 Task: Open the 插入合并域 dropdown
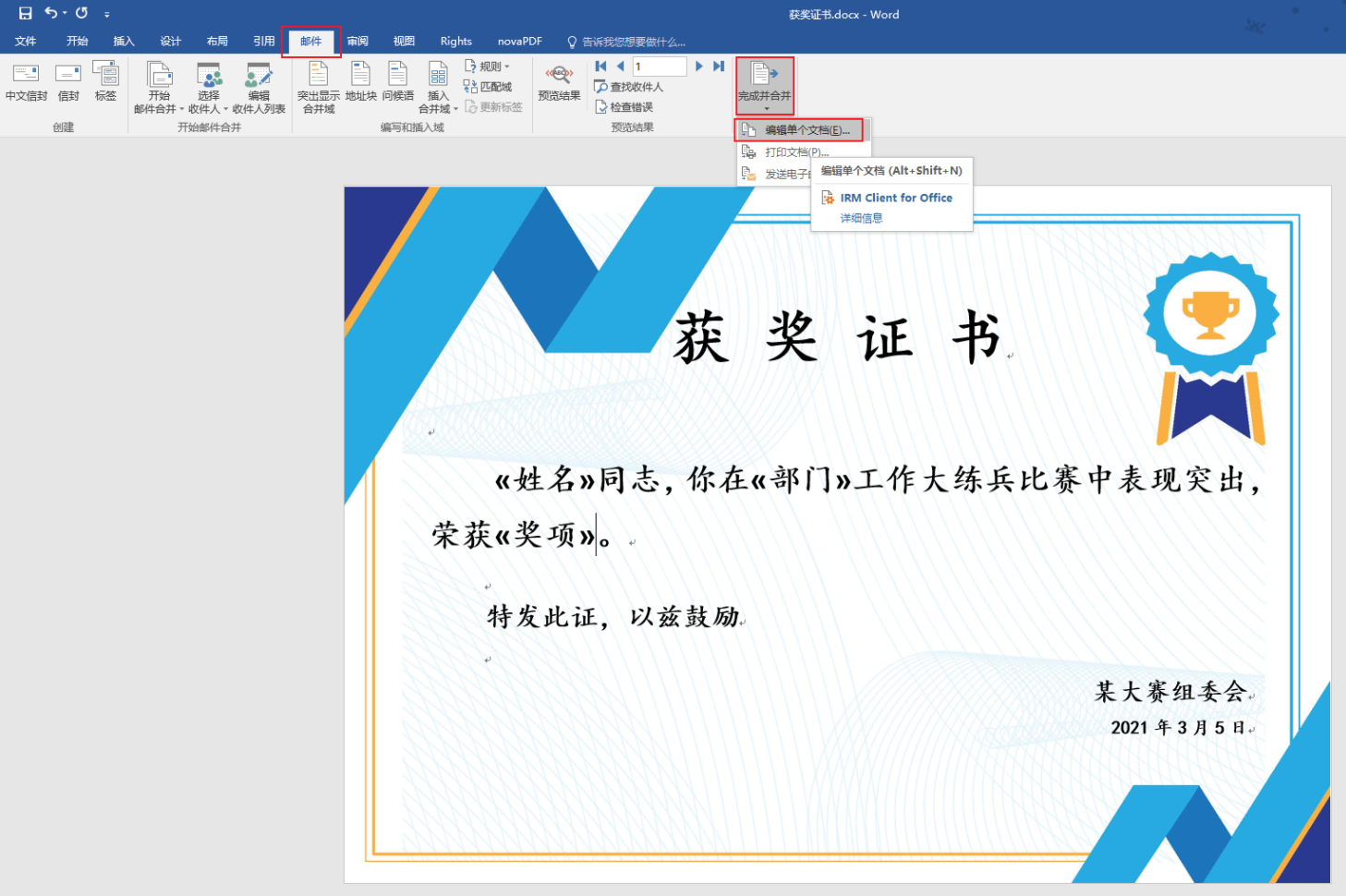pos(438,88)
